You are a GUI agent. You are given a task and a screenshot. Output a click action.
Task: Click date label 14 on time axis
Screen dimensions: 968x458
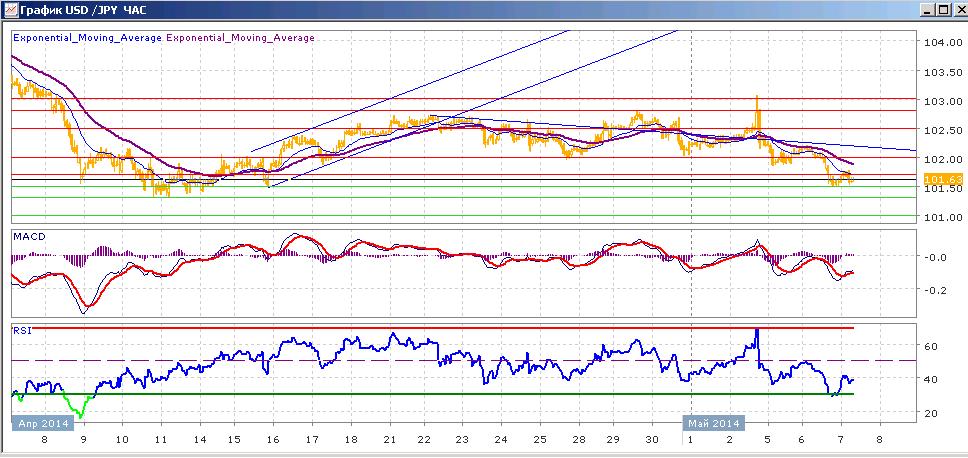click(200, 441)
